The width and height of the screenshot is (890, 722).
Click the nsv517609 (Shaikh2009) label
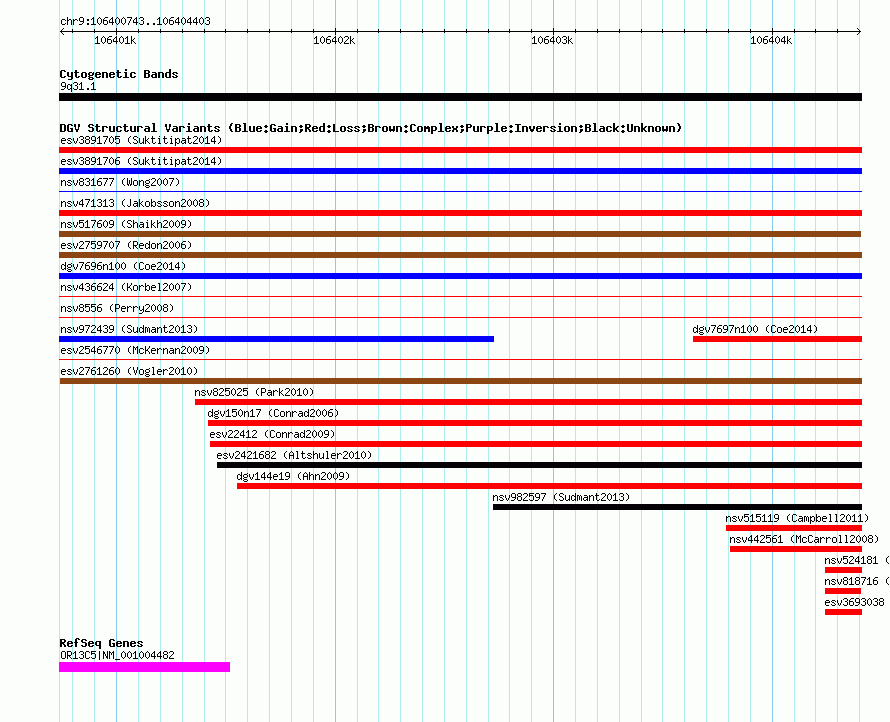(x=126, y=224)
